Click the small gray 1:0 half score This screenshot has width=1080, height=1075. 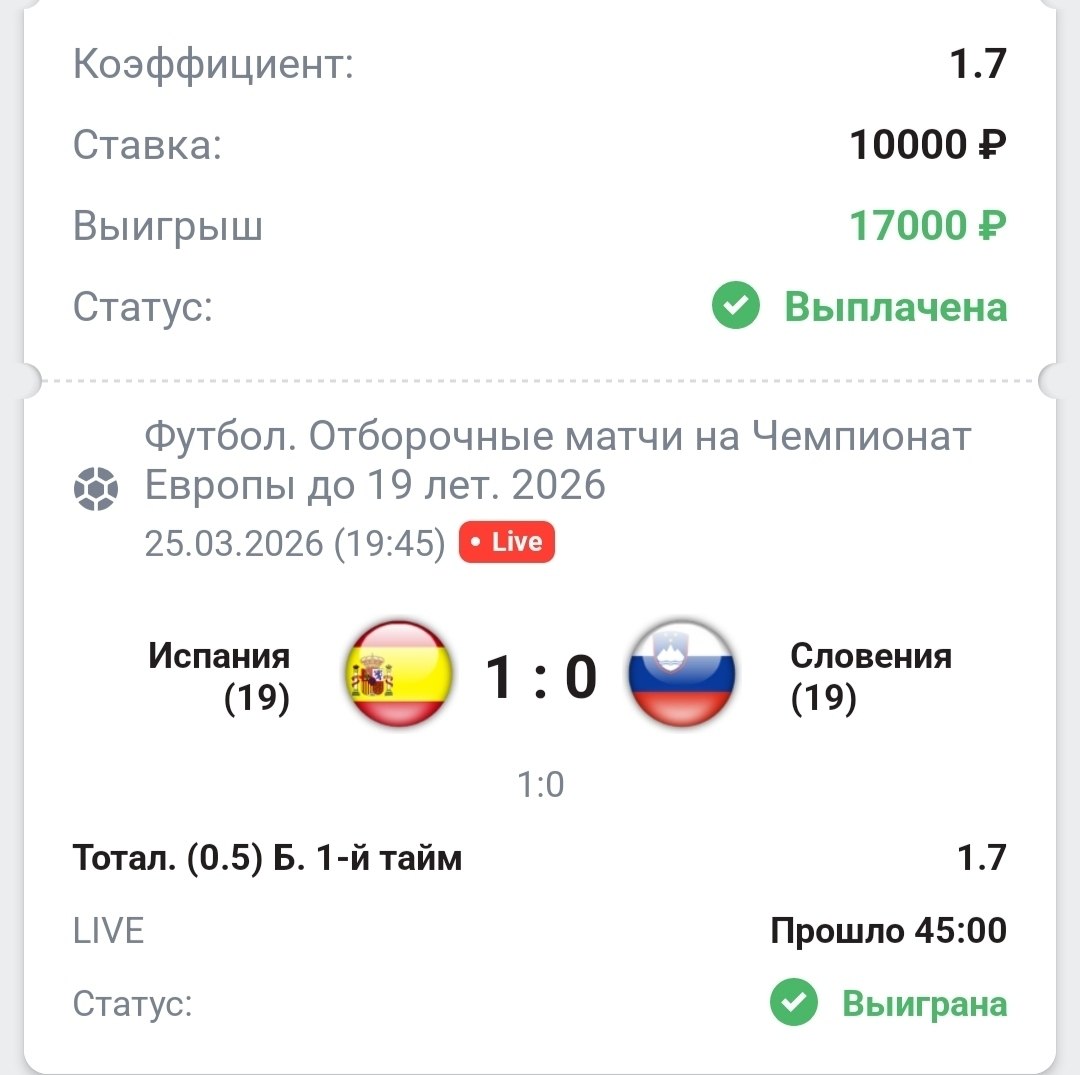[x=541, y=785]
